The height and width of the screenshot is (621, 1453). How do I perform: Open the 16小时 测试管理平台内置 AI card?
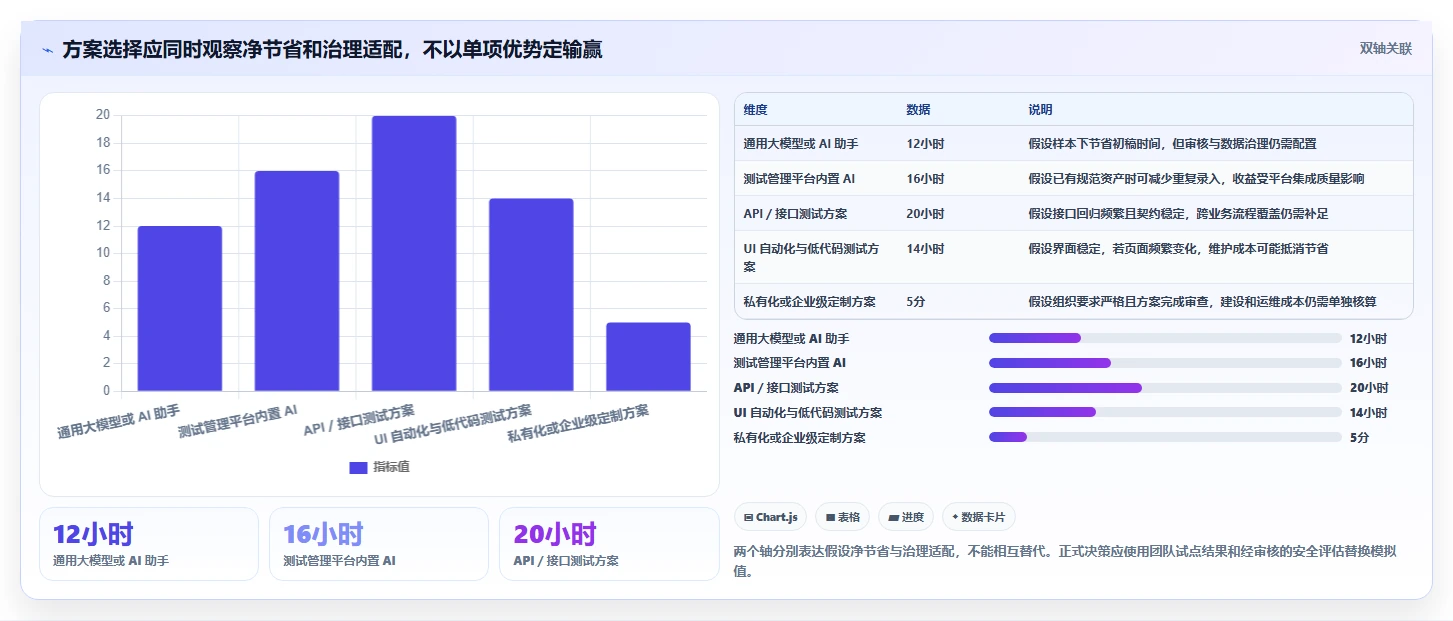point(379,544)
